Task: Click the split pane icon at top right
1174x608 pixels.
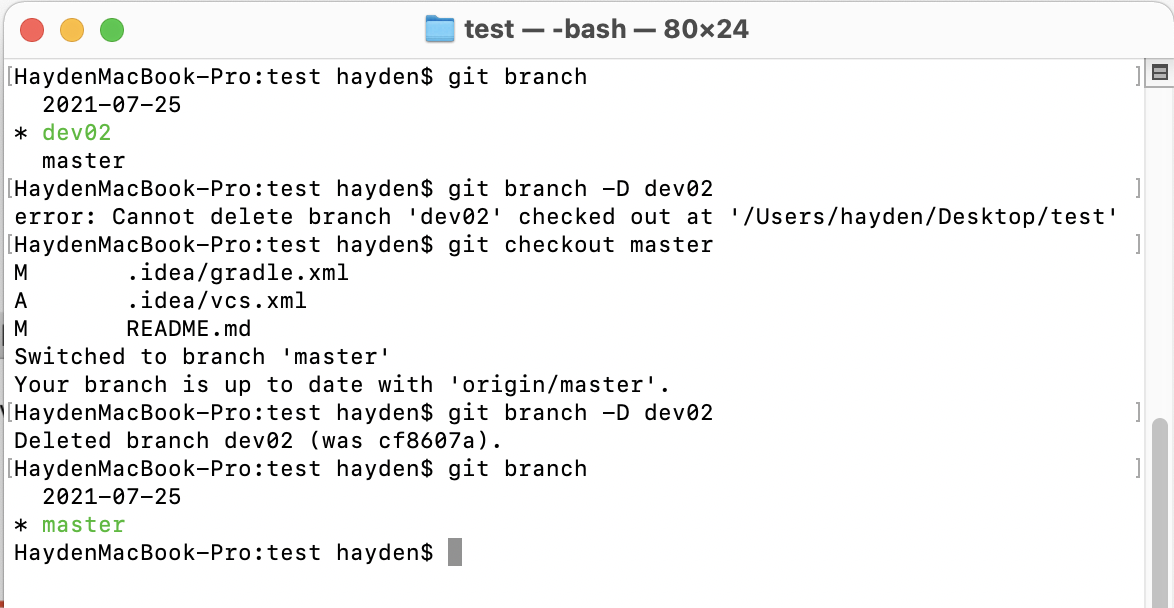Action: pos(1160,72)
